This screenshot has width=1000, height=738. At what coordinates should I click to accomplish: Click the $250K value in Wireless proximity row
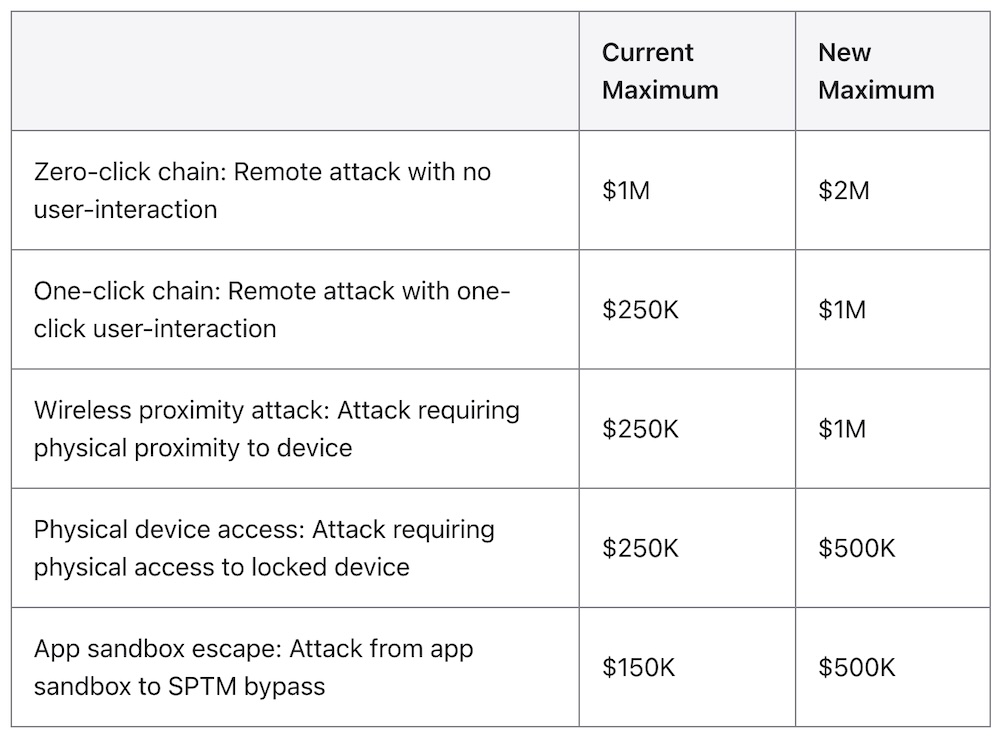coord(640,429)
